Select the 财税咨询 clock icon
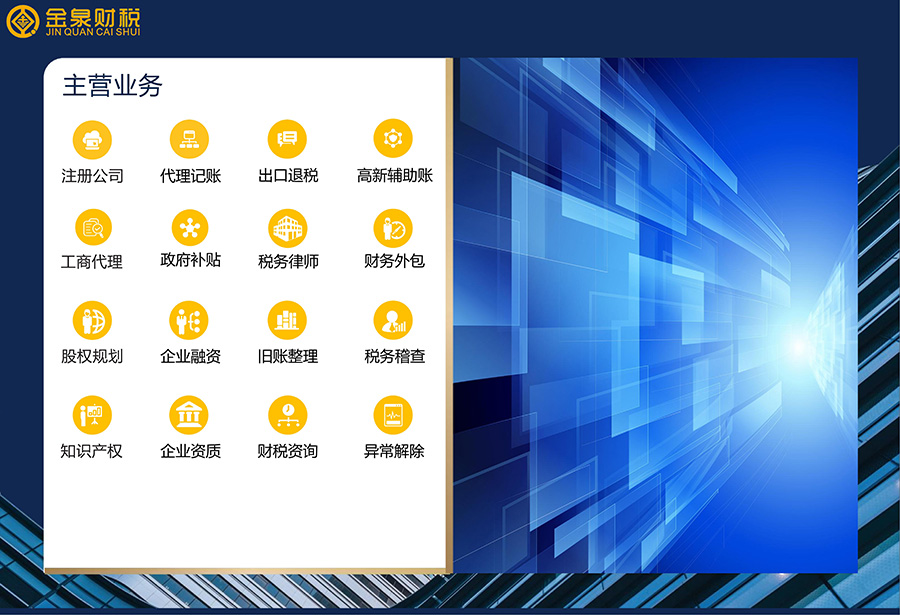 tap(288, 414)
